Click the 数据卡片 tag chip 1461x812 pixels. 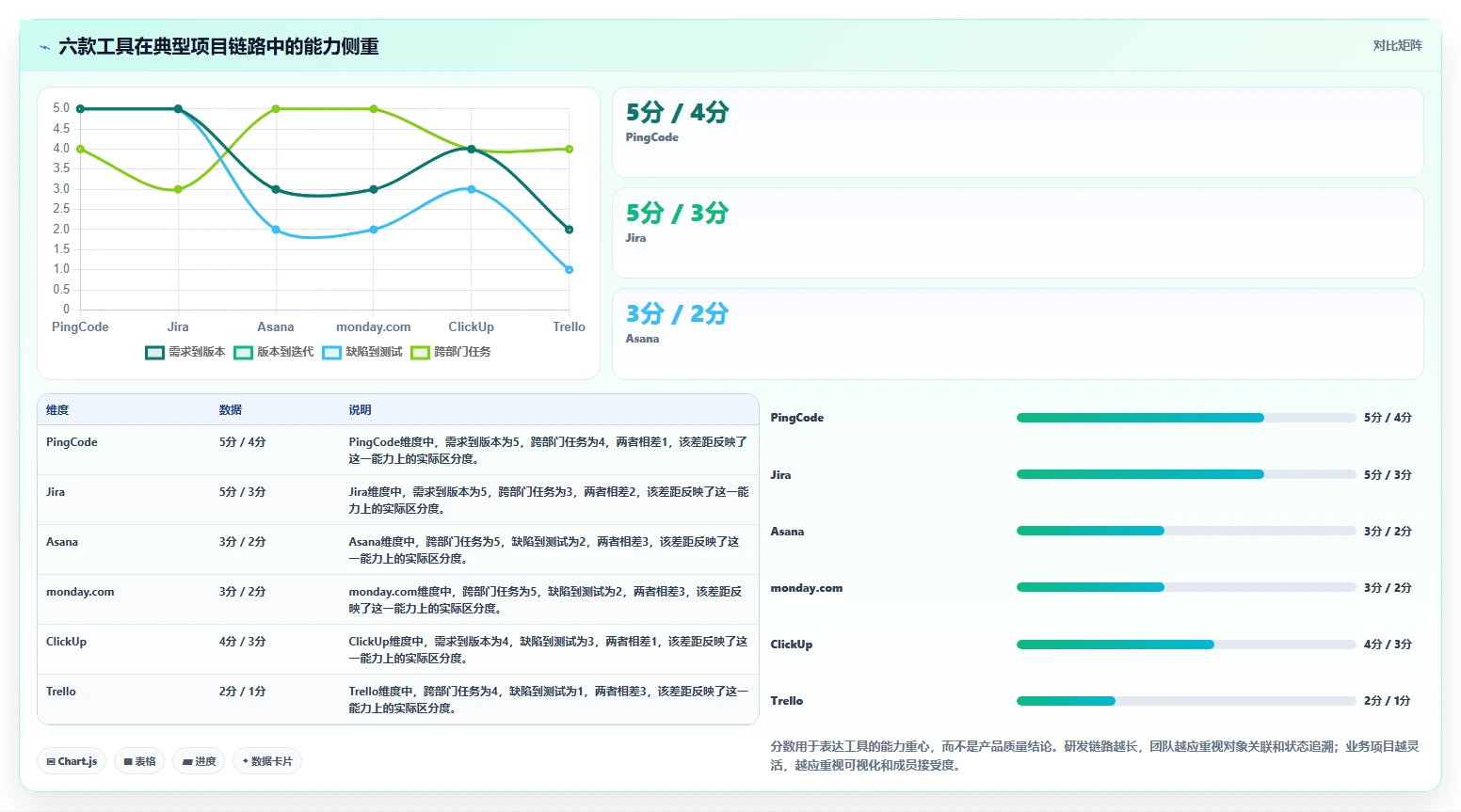[267, 761]
